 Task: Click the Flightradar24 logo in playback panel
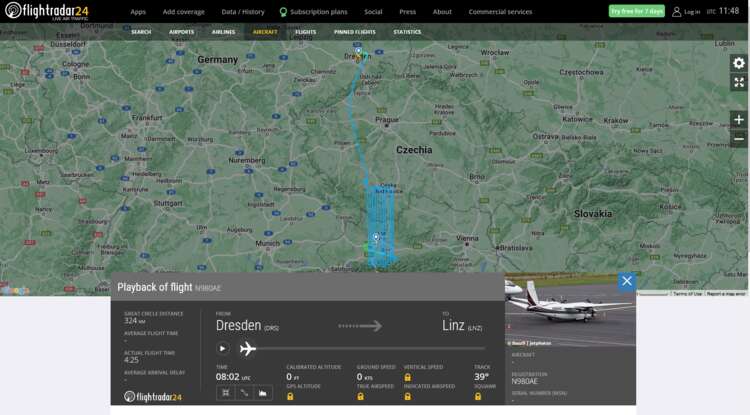click(x=153, y=396)
